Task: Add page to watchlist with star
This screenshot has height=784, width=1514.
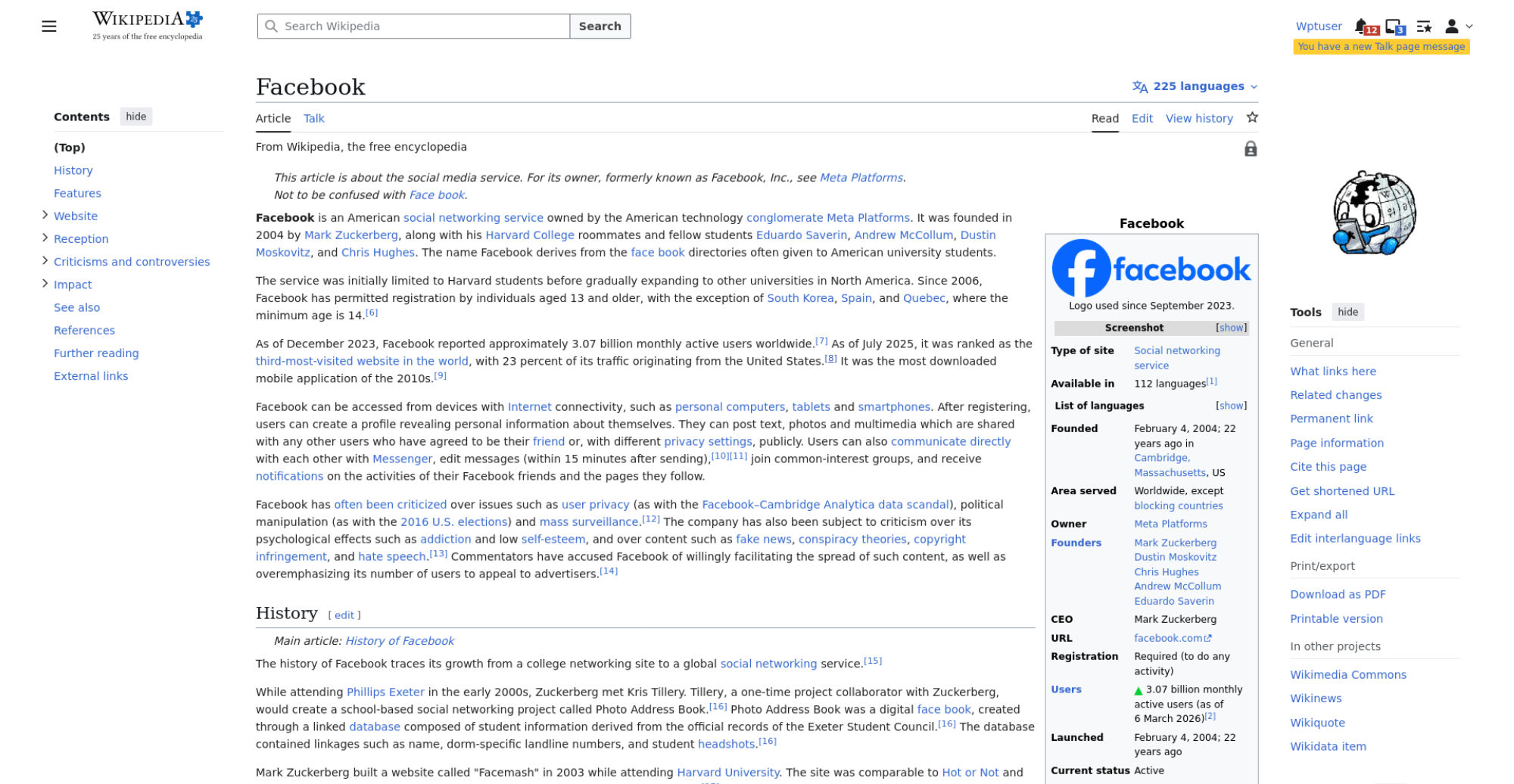Action: click(x=1252, y=117)
